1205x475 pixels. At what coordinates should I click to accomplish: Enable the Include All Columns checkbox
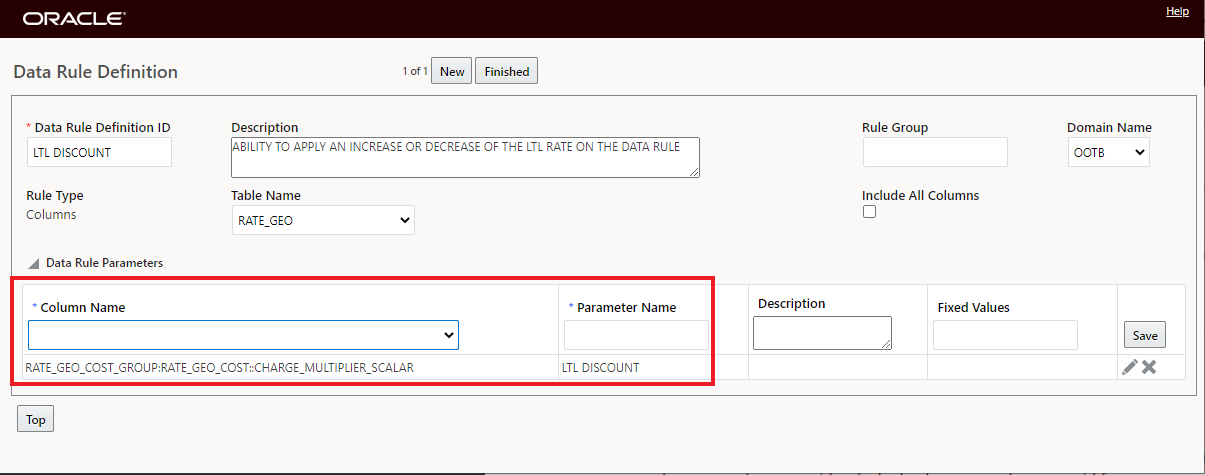tap(869, 212)
